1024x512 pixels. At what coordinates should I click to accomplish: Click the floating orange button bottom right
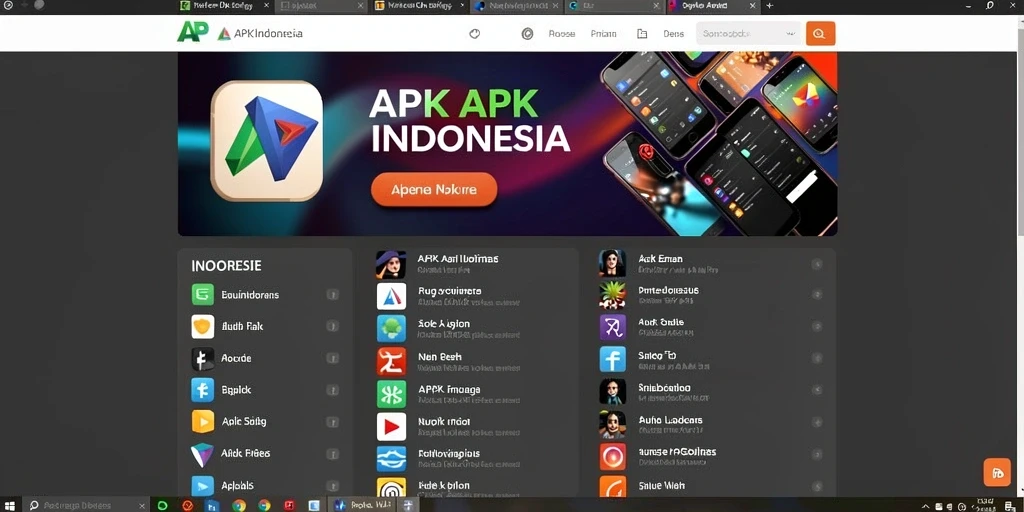coord(997,473)
